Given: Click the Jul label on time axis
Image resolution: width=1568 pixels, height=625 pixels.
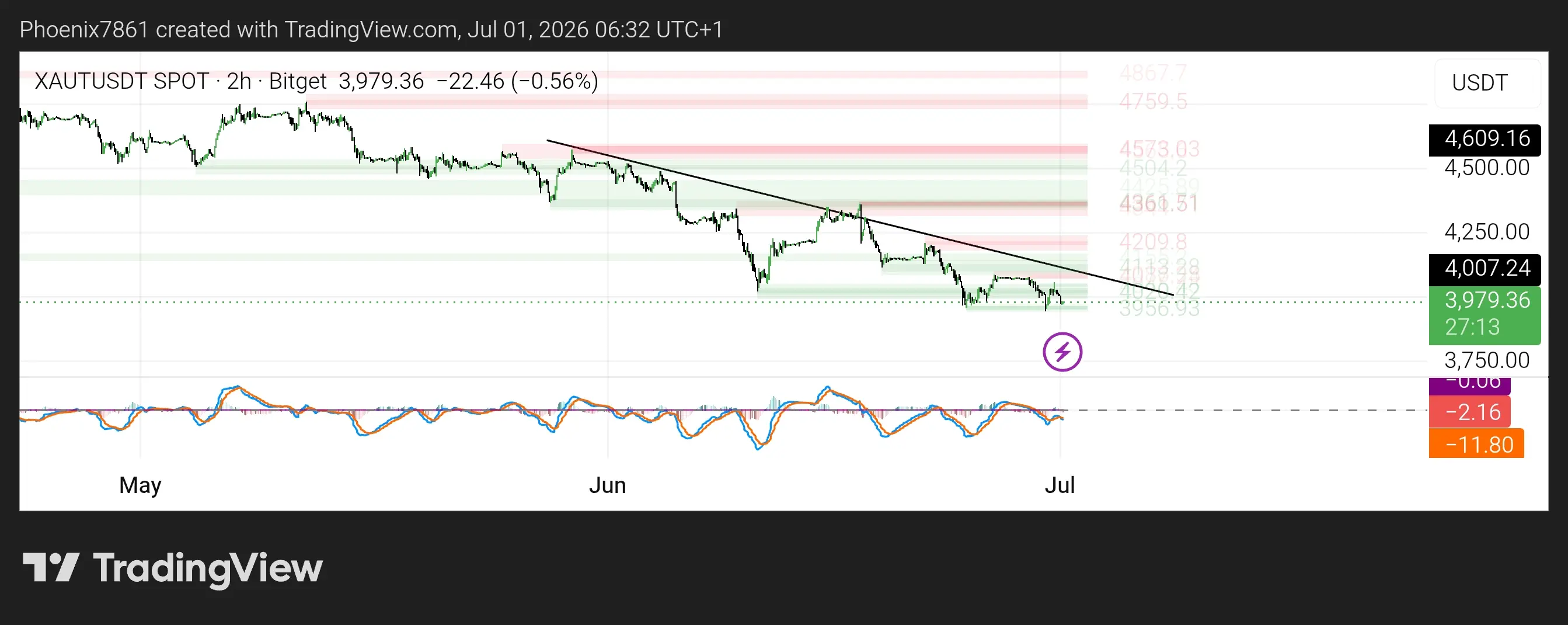Looking at the screenshot, I should click(1060, 485).
